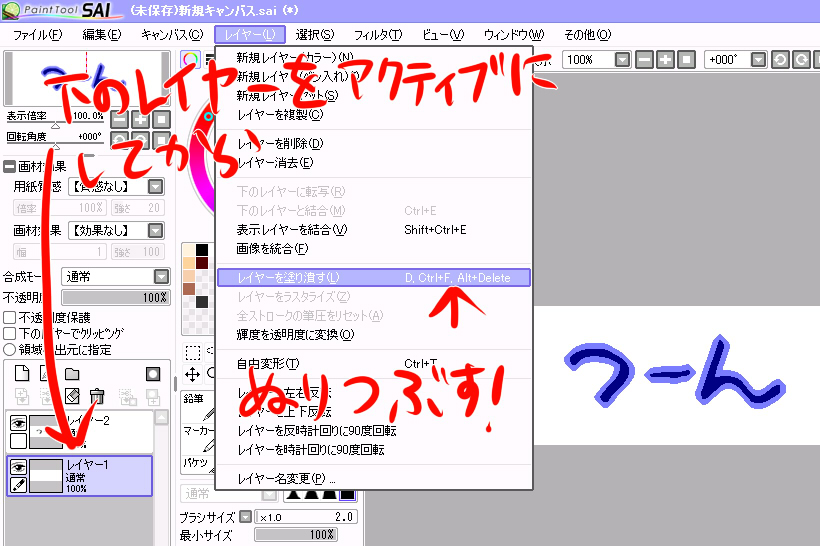Open the toolbar 100% zoom dropdown
This screenshot has width=820, height=546.
pos(622,60)
